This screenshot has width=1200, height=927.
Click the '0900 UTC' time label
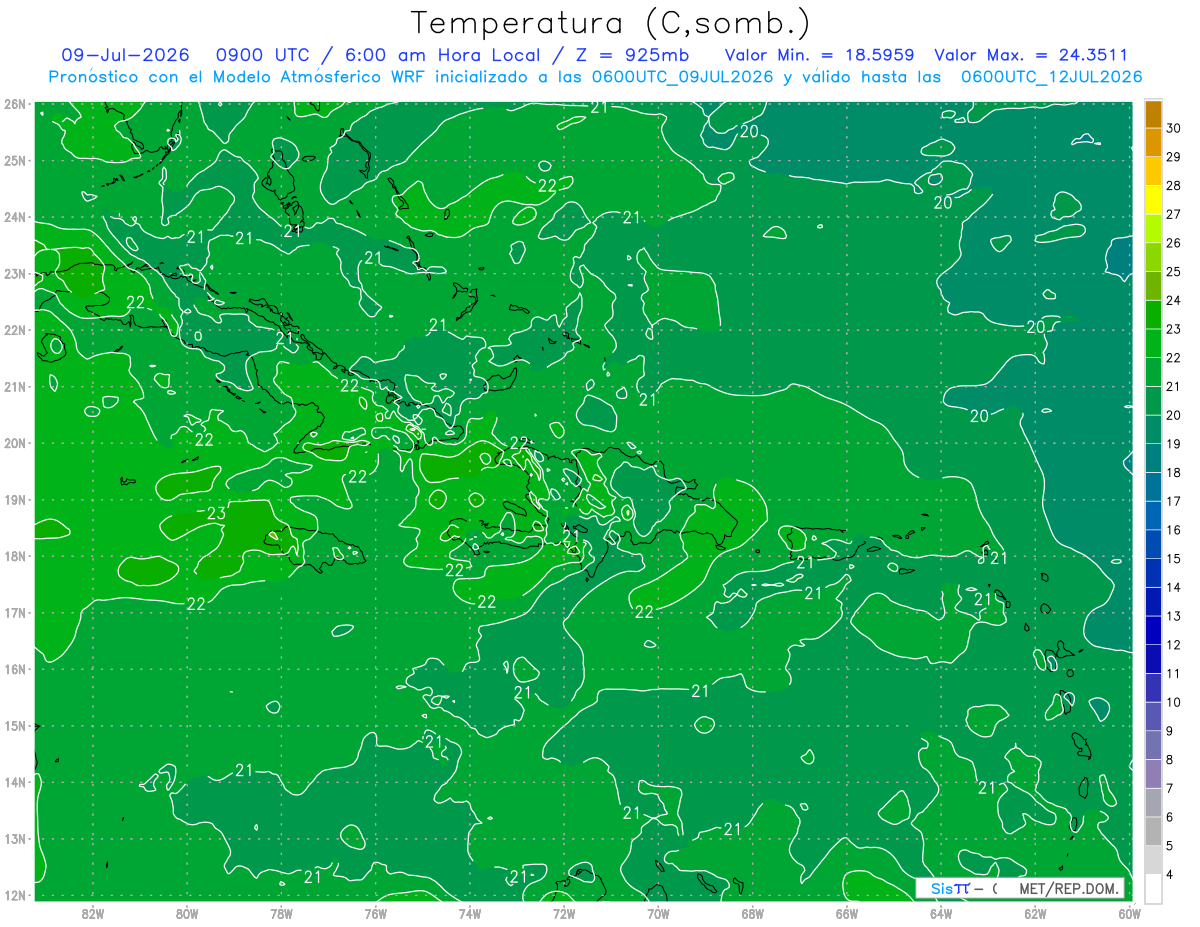click(x=265, y=55)
